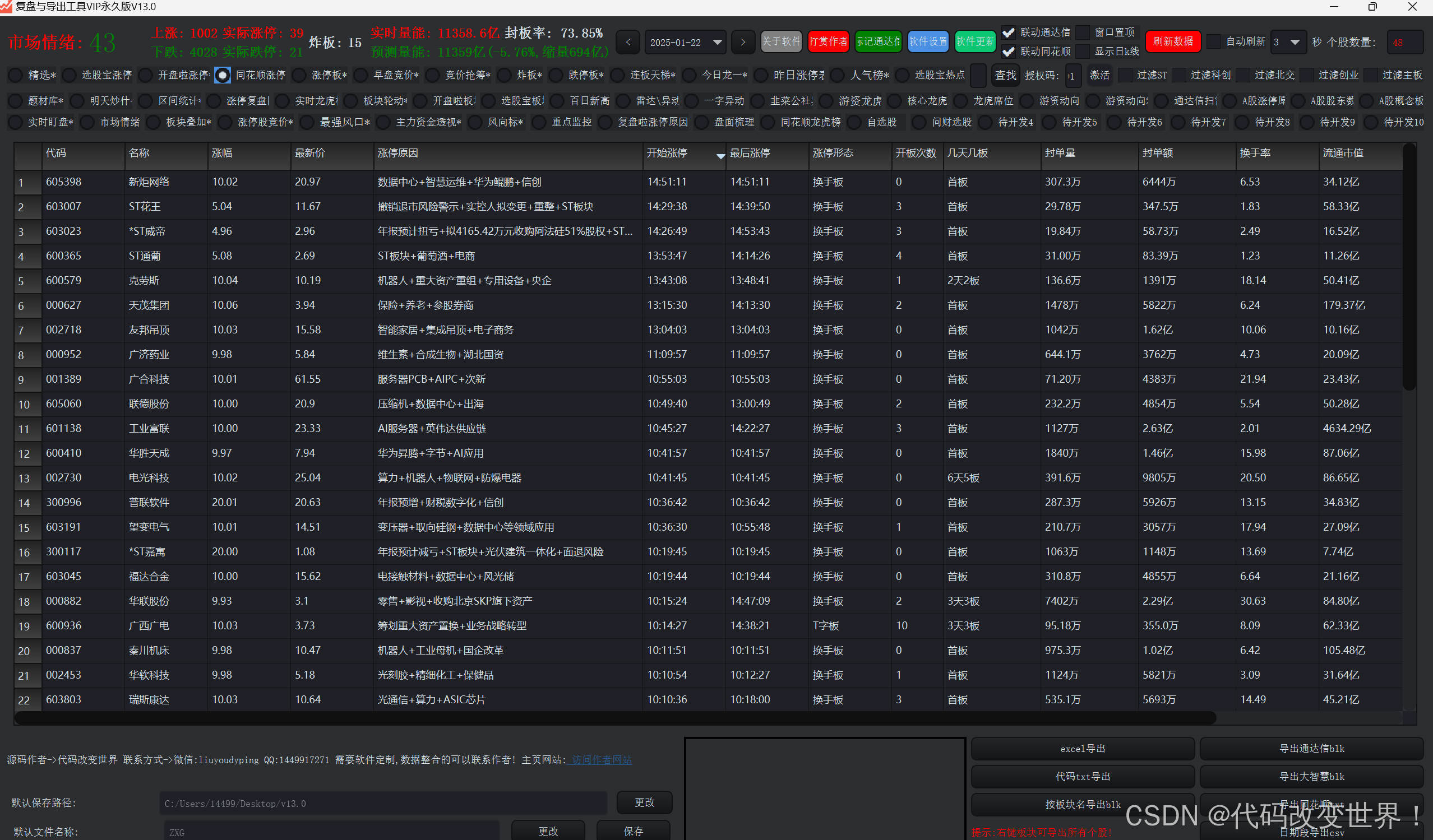The image size is (1433, 840).
Task: Click the green 软件更新 update button
Action: click(974, 41)
